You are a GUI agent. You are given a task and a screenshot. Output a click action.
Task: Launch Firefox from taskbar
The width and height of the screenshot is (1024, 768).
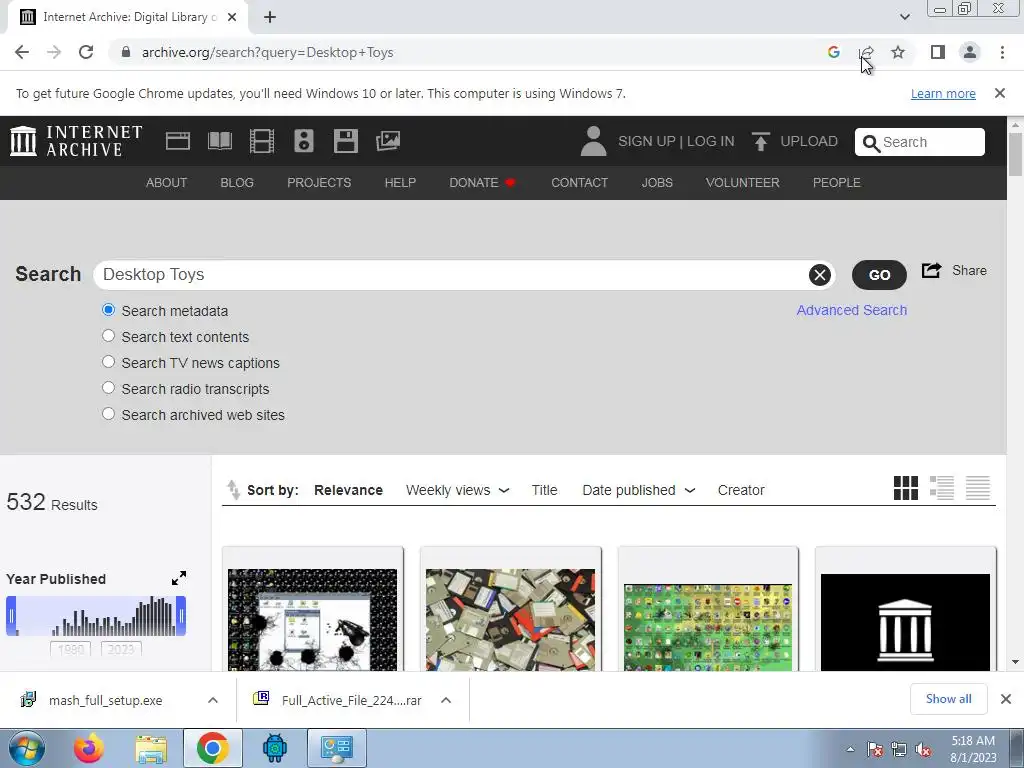[89, 748]
